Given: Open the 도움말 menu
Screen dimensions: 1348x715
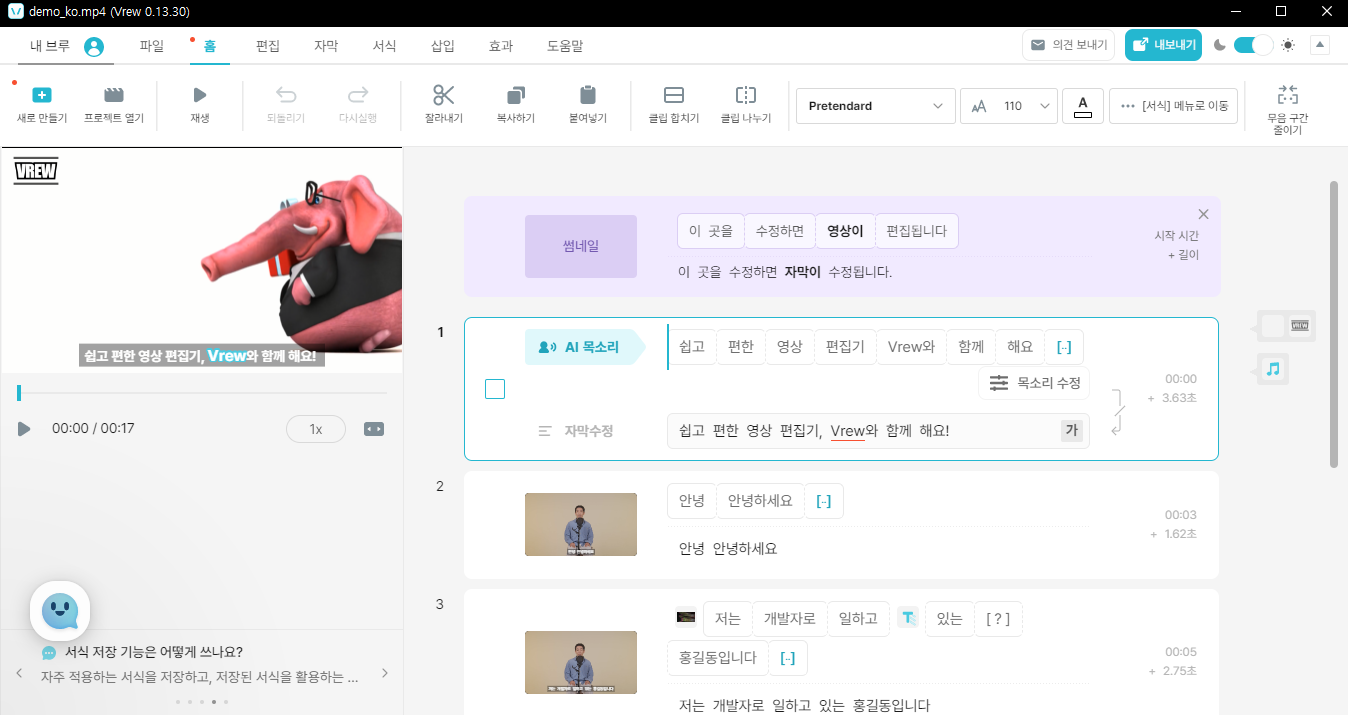Looking at the screenshot, I should tap(565, 46).
